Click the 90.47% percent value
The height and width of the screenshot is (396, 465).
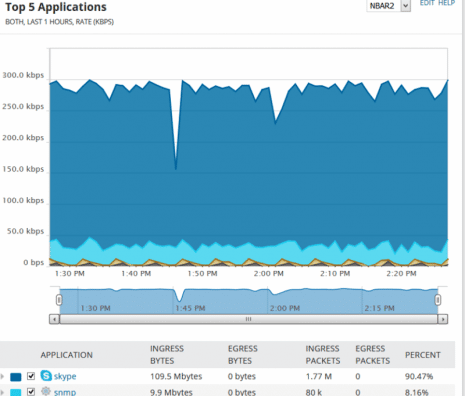click(x=419, y=377)
